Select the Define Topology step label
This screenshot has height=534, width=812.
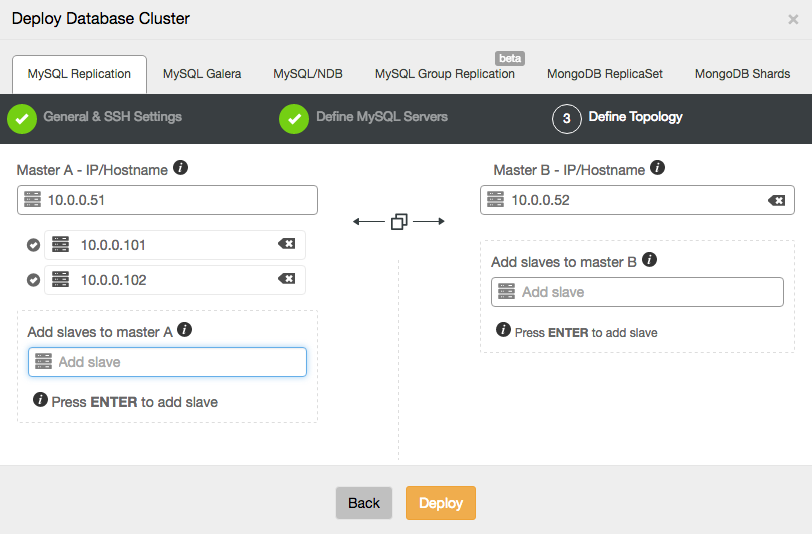pyautogui.click(x=635, y=117)
